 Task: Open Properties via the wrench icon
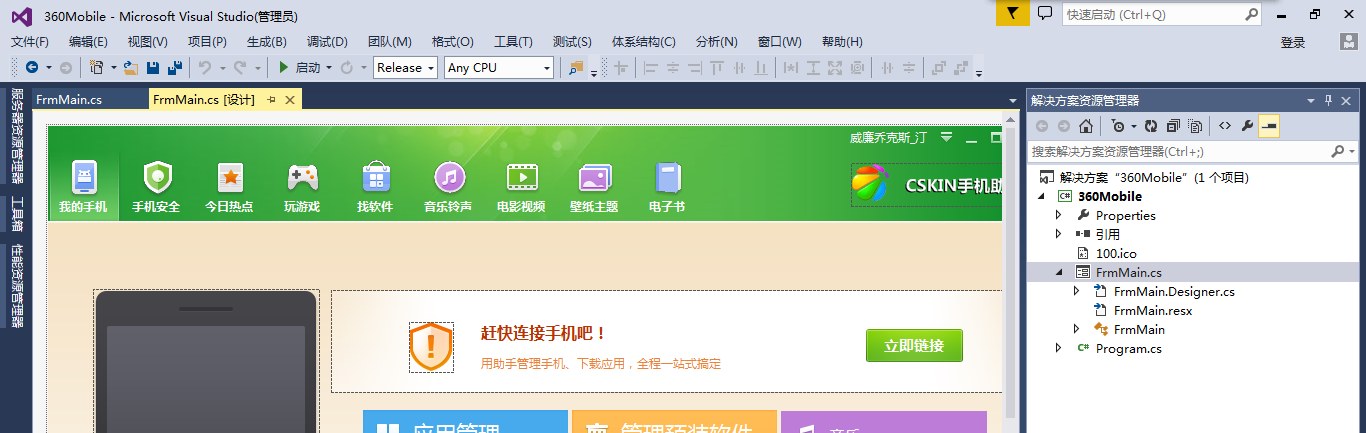coord(1246,126)
